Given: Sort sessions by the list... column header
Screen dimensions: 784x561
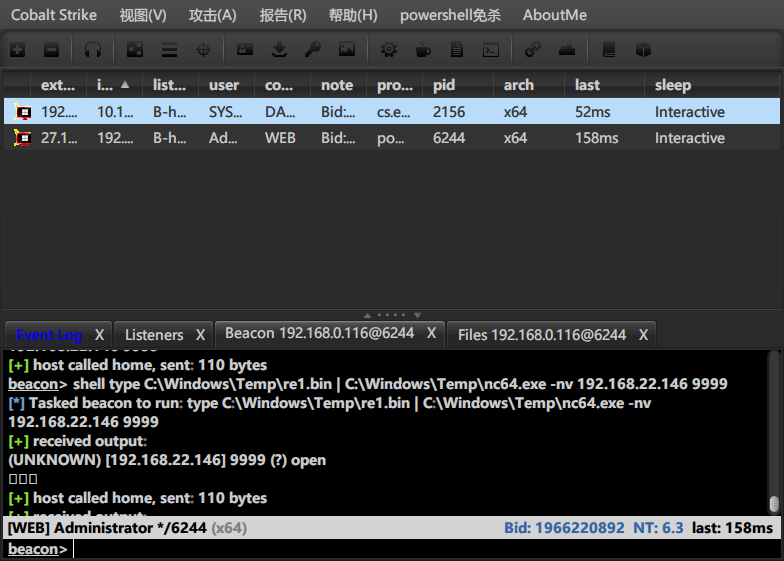Looking at the screenshot, I should click(x=170, y=85).
